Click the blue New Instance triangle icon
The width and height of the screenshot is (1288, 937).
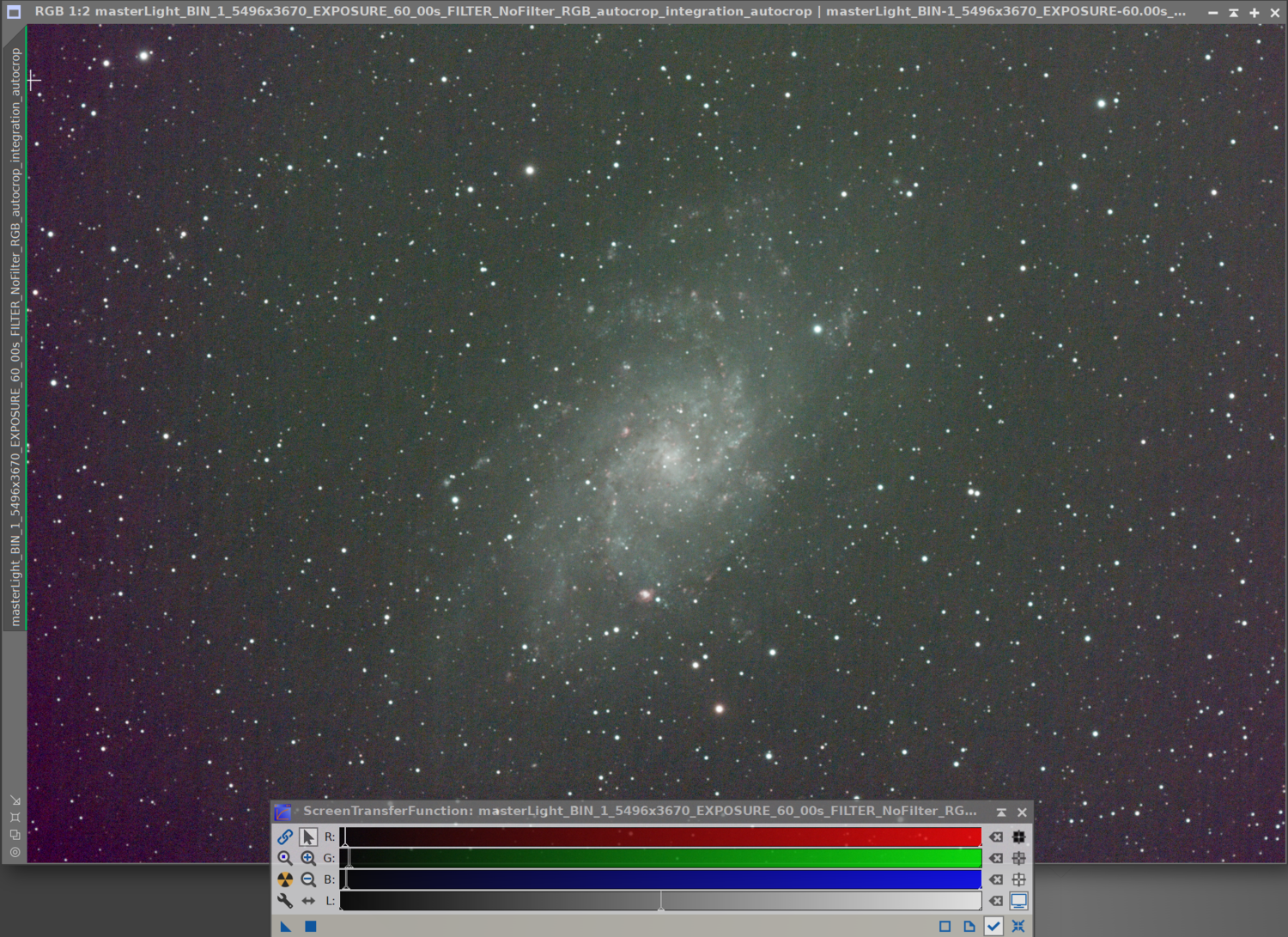tap(286, 927)
